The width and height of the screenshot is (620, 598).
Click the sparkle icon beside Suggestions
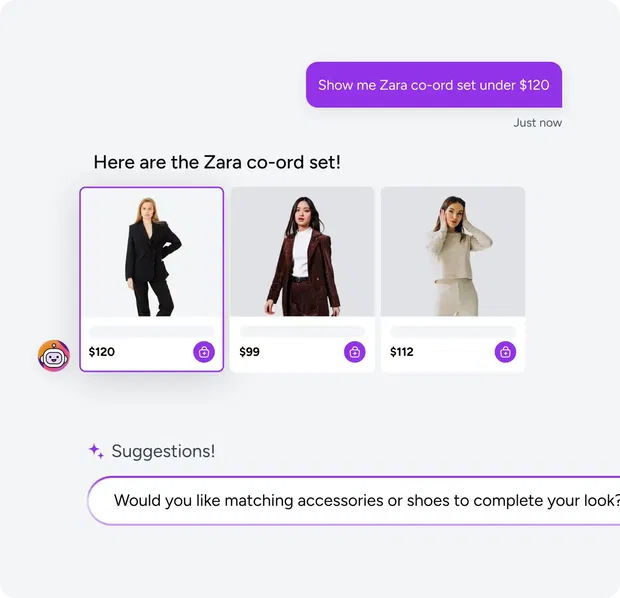point(96,451)
